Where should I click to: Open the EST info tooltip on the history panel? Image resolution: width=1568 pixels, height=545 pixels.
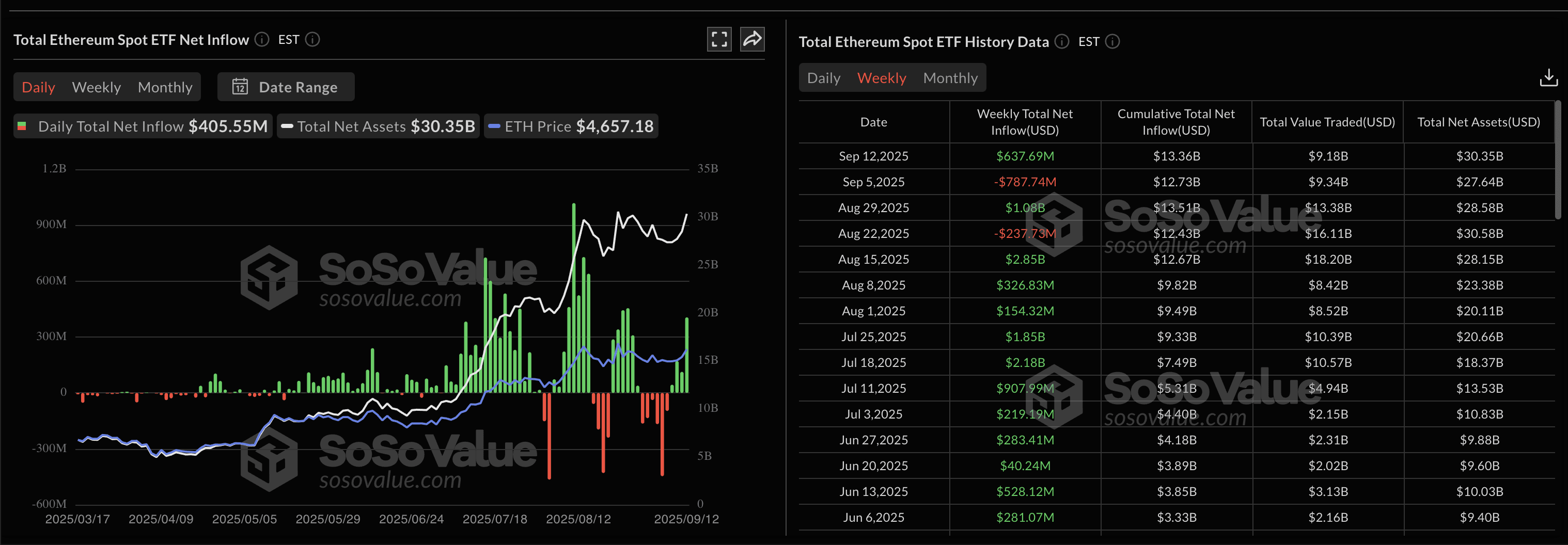tap(1112, 41)
